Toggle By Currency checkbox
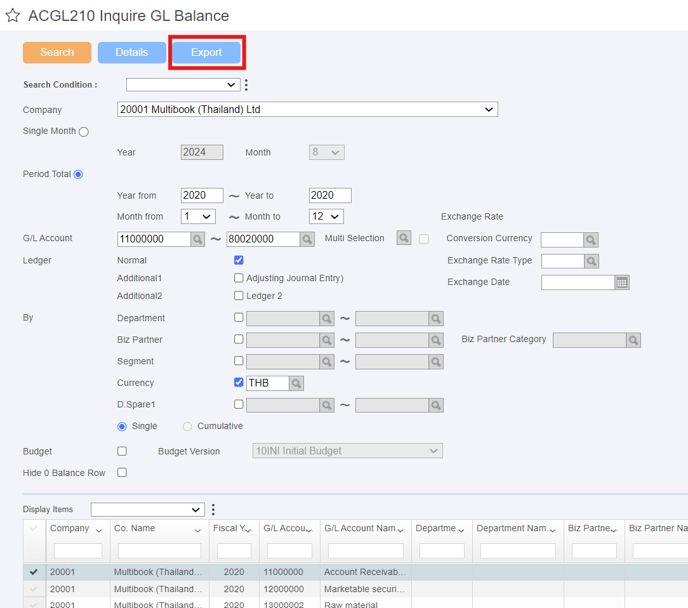The image size is (688, 608). pyautogui.click(x=239, y=382)
